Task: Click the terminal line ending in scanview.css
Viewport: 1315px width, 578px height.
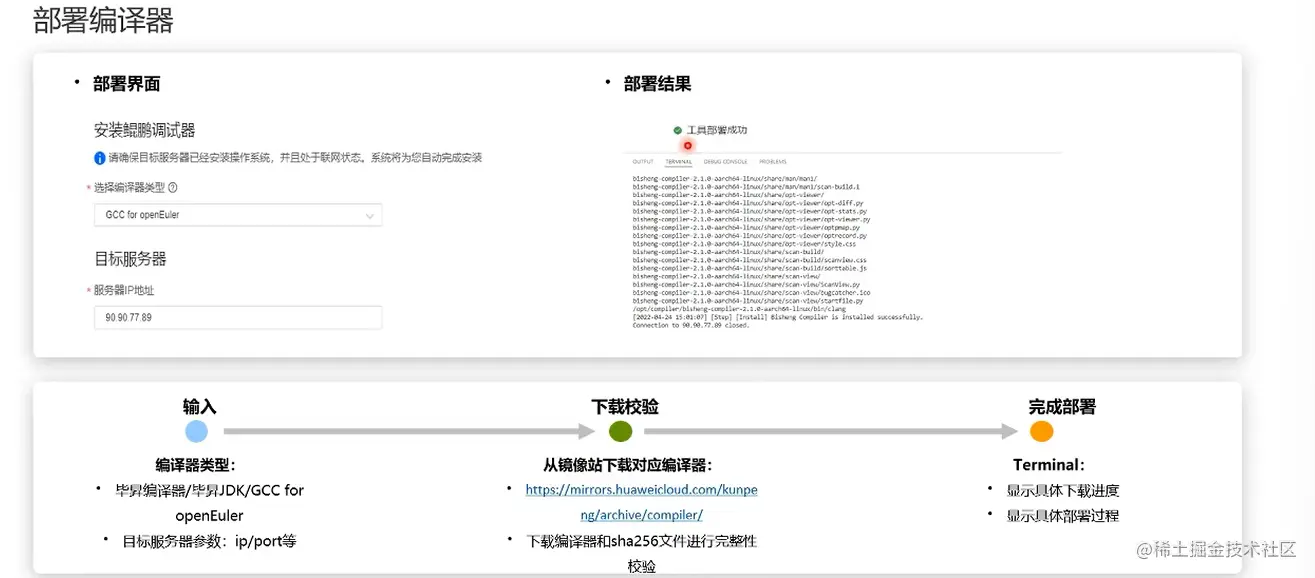Action: click(749, 260)
